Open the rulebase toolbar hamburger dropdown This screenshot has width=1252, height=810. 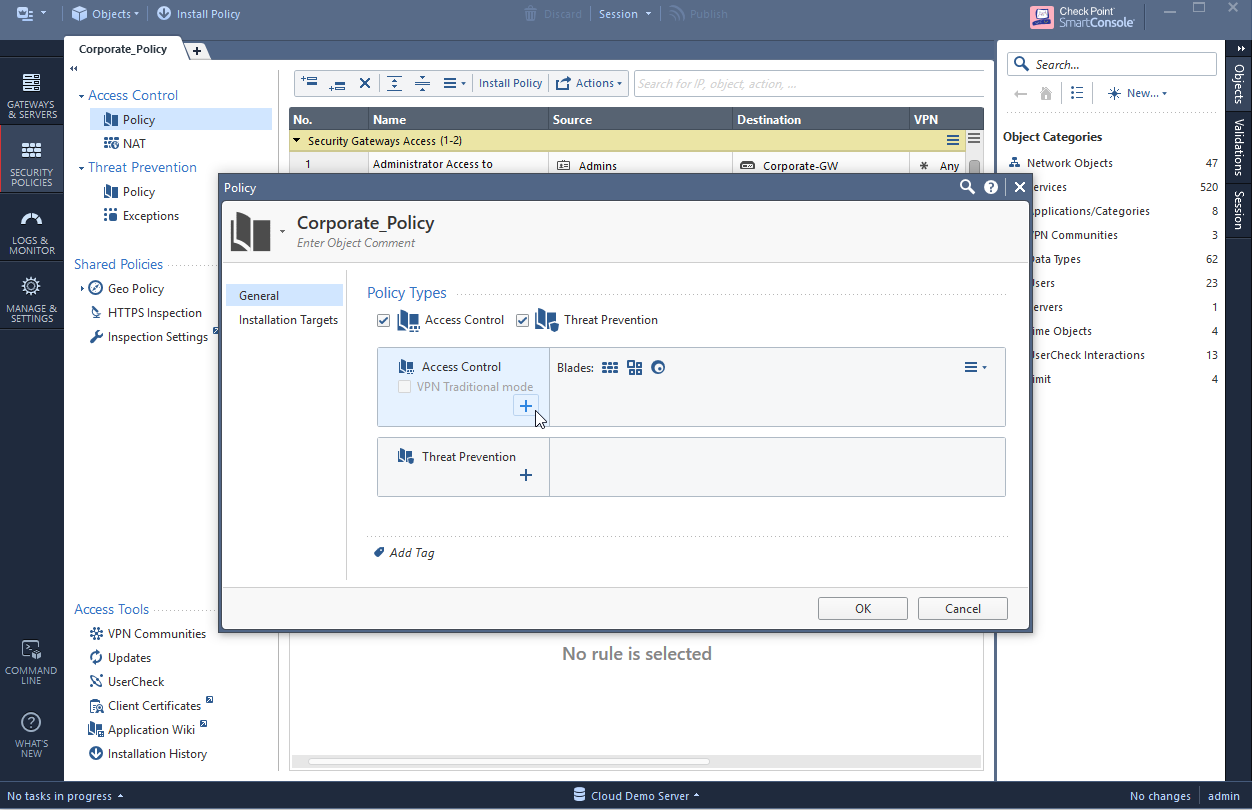454,83
